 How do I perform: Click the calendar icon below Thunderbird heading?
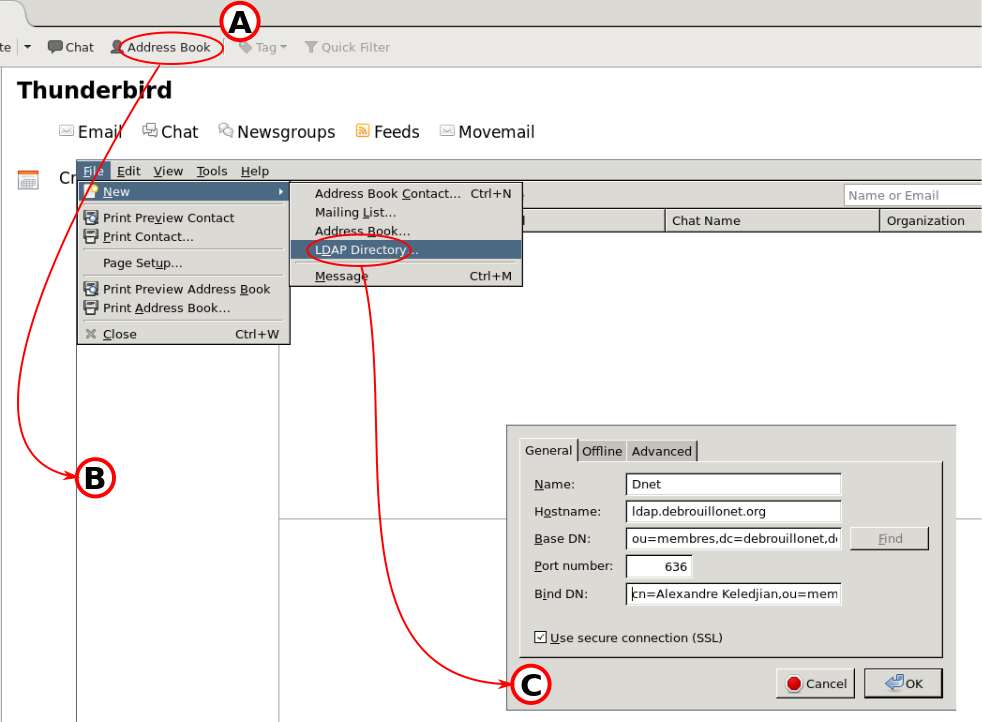coord(28,180)
